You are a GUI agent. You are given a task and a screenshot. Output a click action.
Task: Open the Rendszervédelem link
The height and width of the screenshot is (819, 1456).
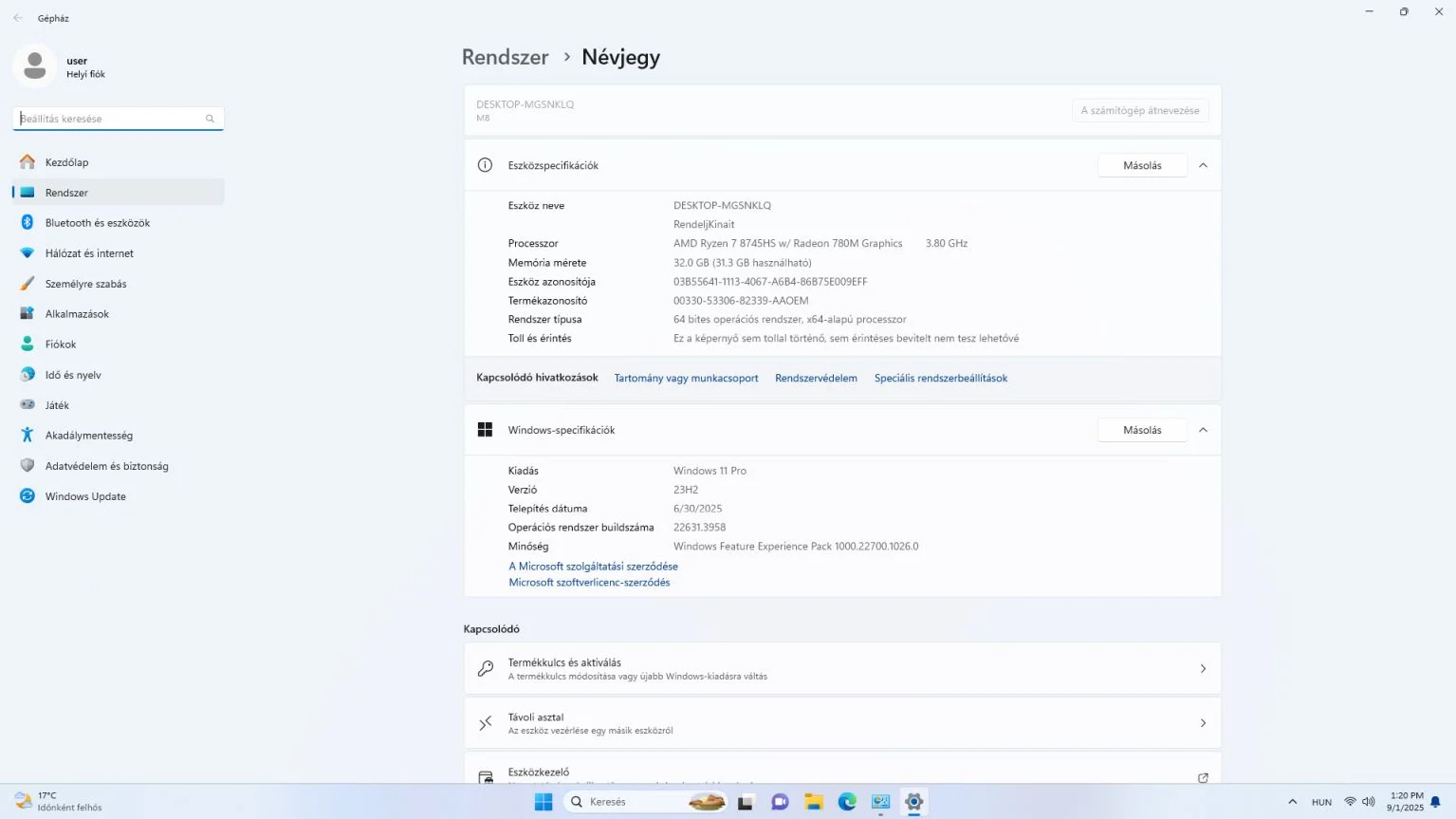point(816,378)
